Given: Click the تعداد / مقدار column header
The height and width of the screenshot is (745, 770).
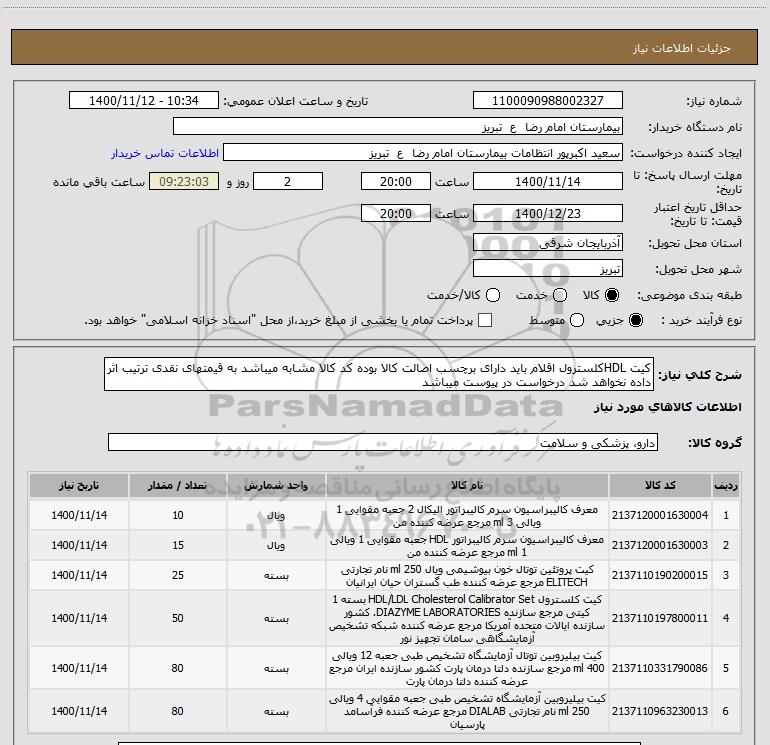Looking at the screenshot, I should [177, 485].
